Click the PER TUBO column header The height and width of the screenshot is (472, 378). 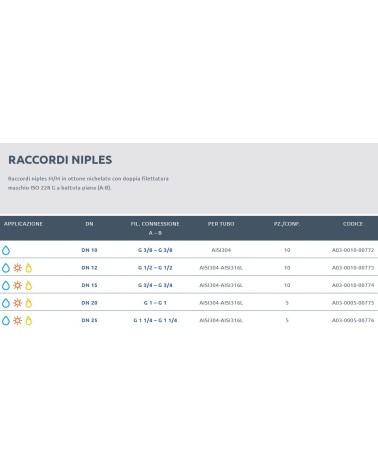click(221, 224)
